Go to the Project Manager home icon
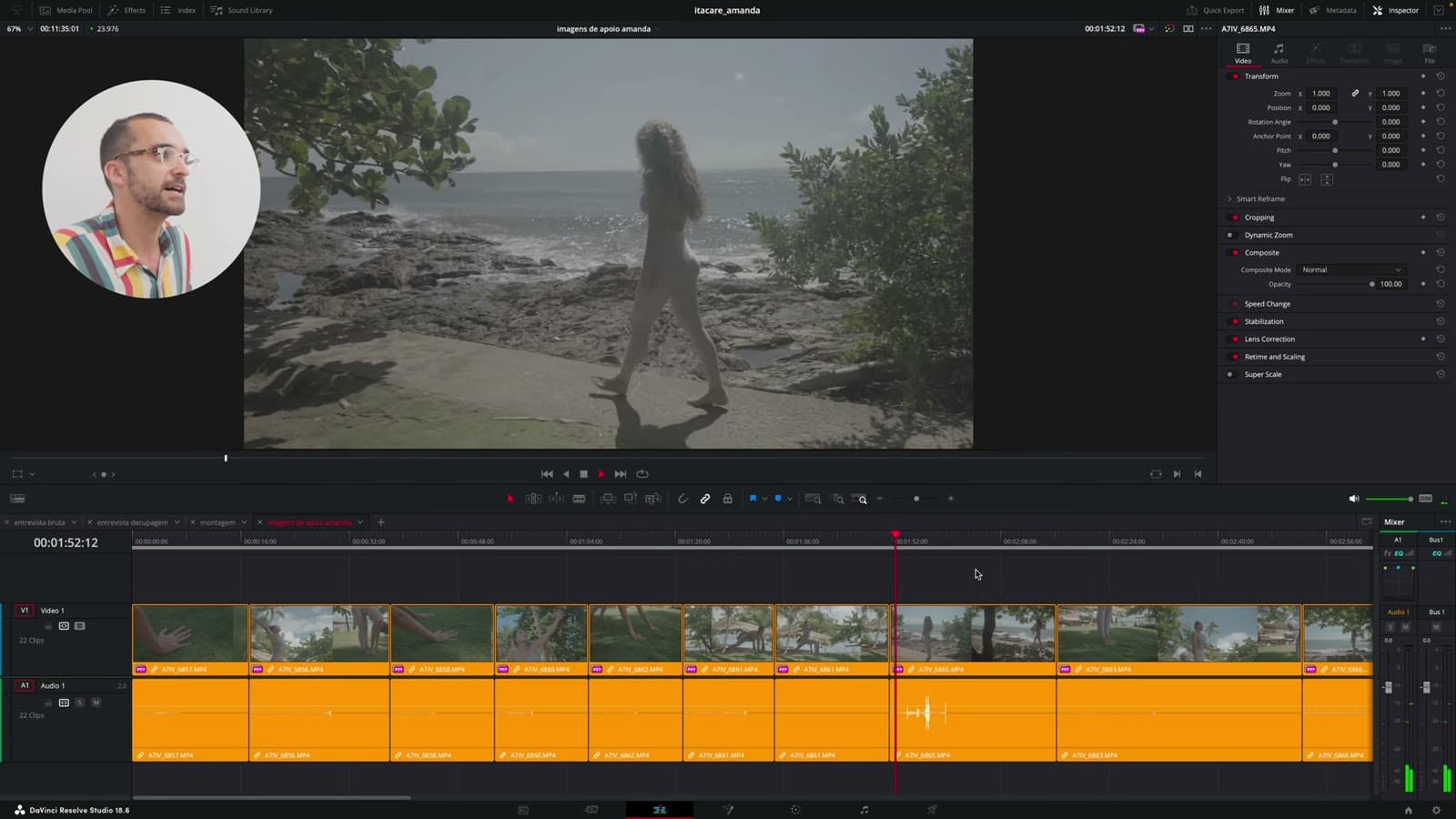This screenshot has width=1456, height=819. [x=1409, y=810]
